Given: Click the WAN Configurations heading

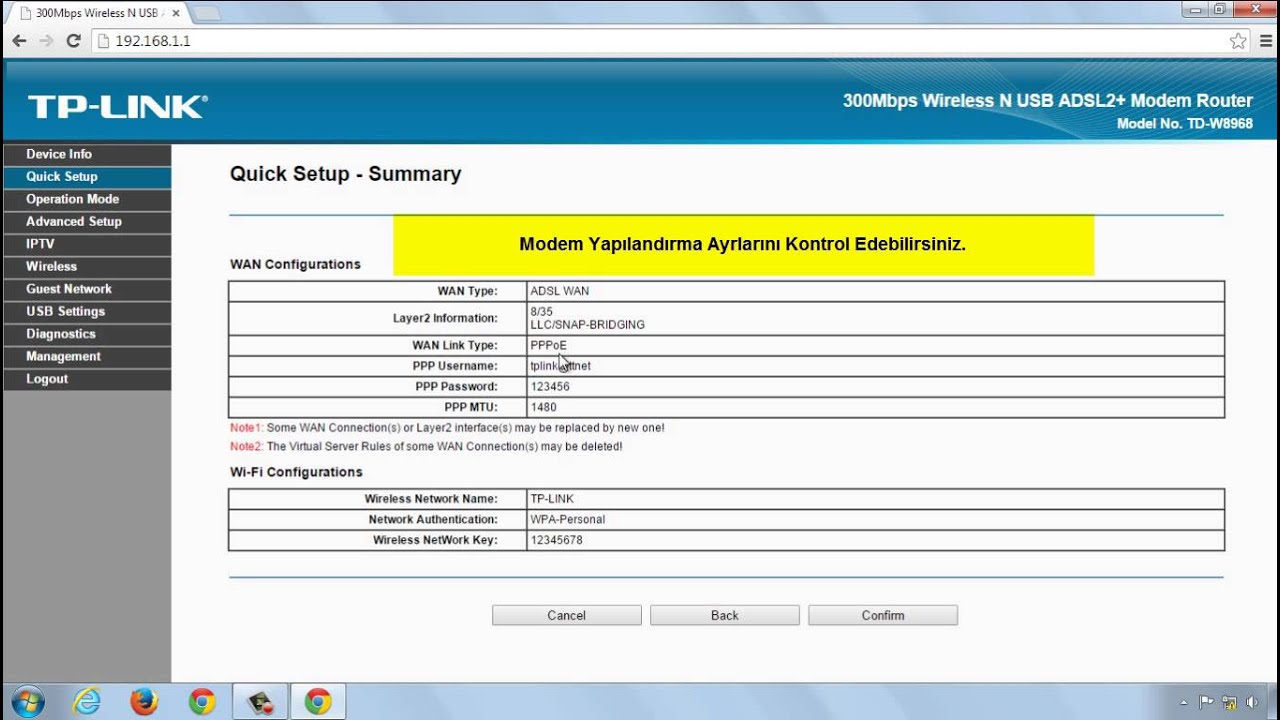Looking at the screenshot, I should click(295, 265).
